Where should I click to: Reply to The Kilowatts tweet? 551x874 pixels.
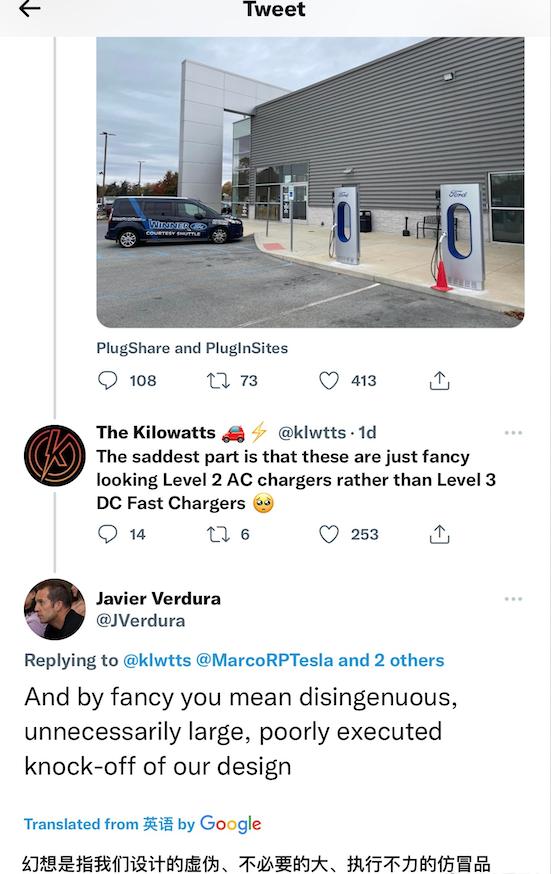tap(108, 534)
